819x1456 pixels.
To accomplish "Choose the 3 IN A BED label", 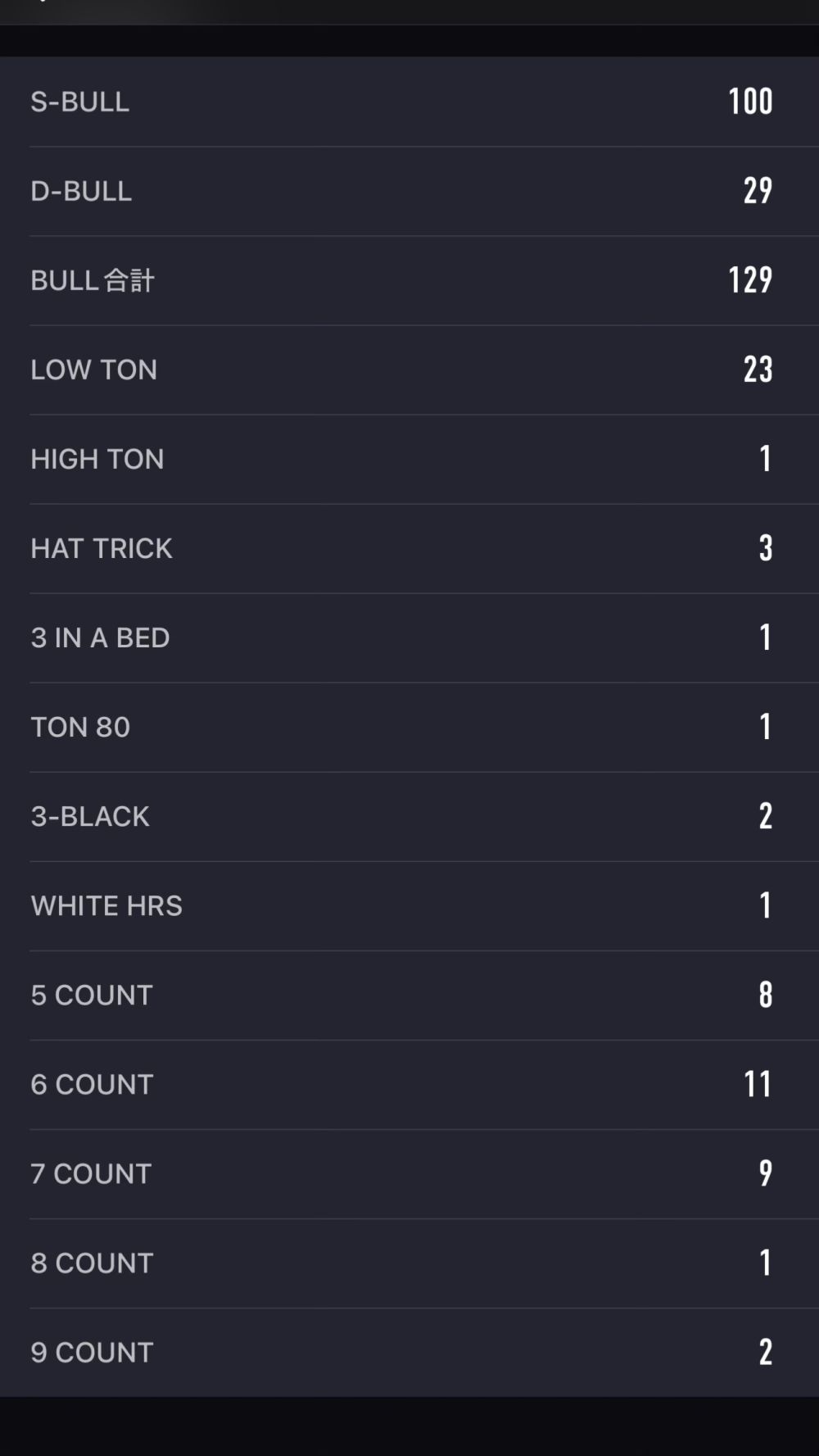I will [100, 637].
